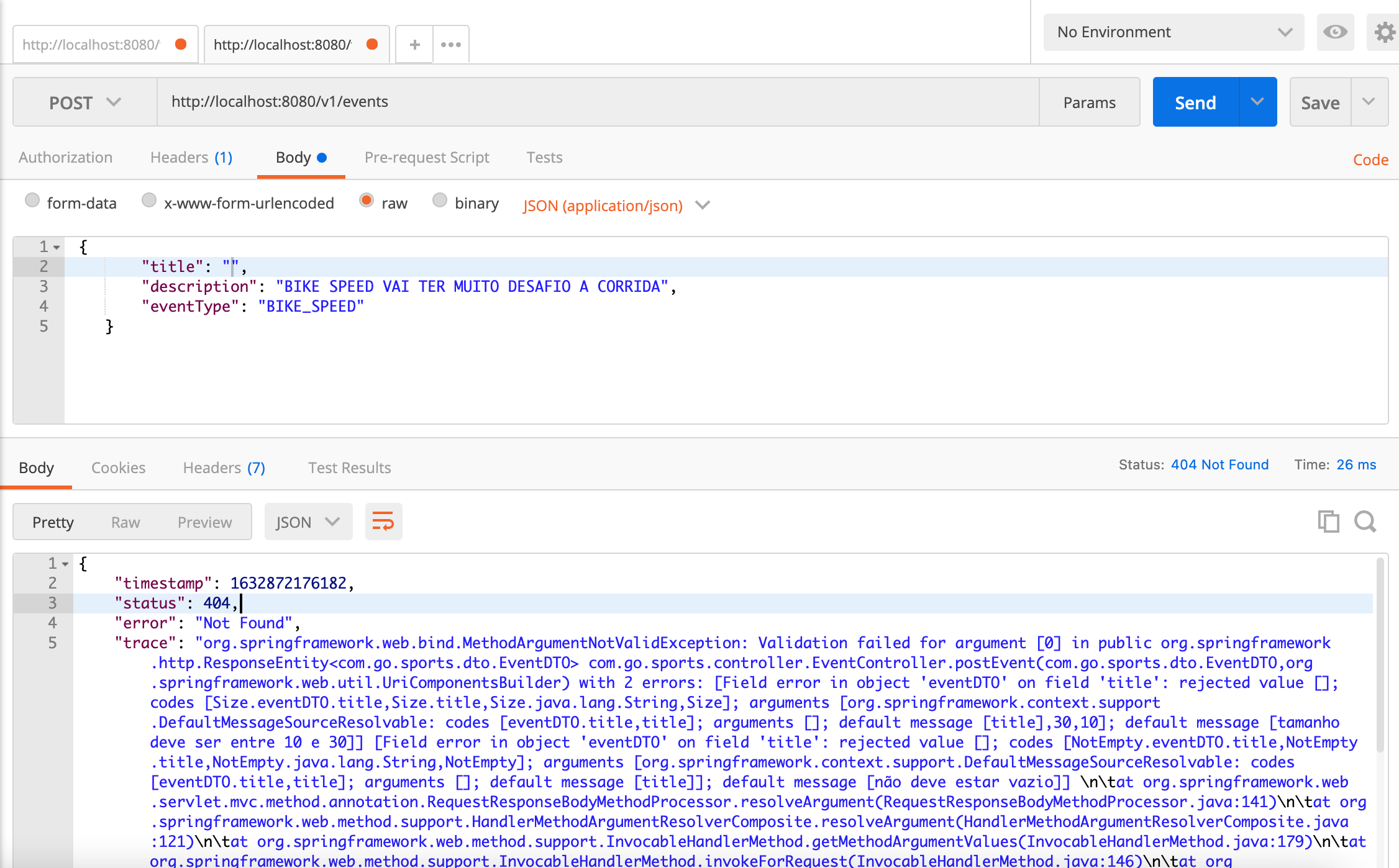
Task: Switch to the Tests tab
Action: pos(543,156)
